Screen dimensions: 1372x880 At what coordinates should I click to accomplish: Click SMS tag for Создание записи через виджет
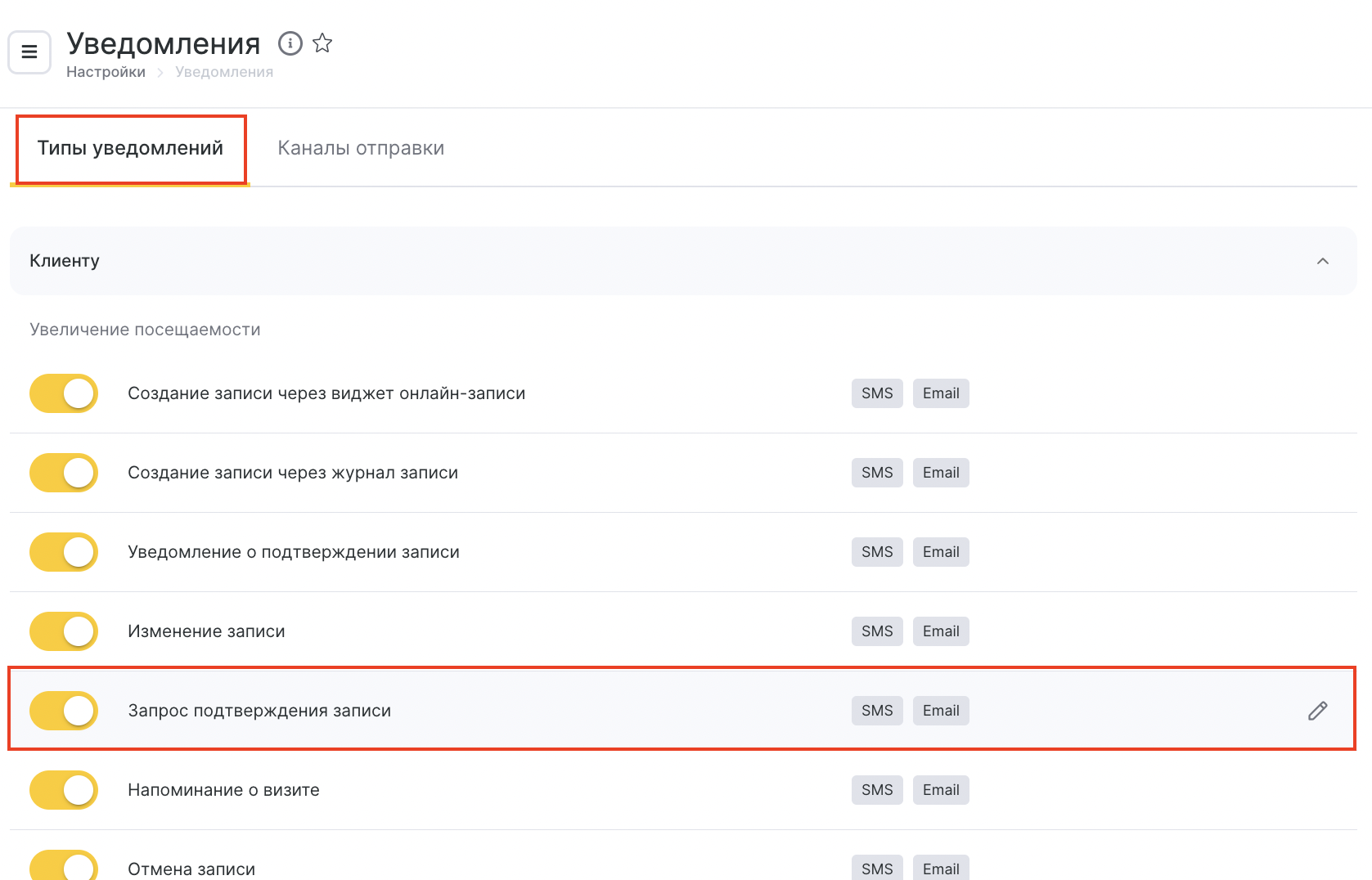(x=877, y=393)
